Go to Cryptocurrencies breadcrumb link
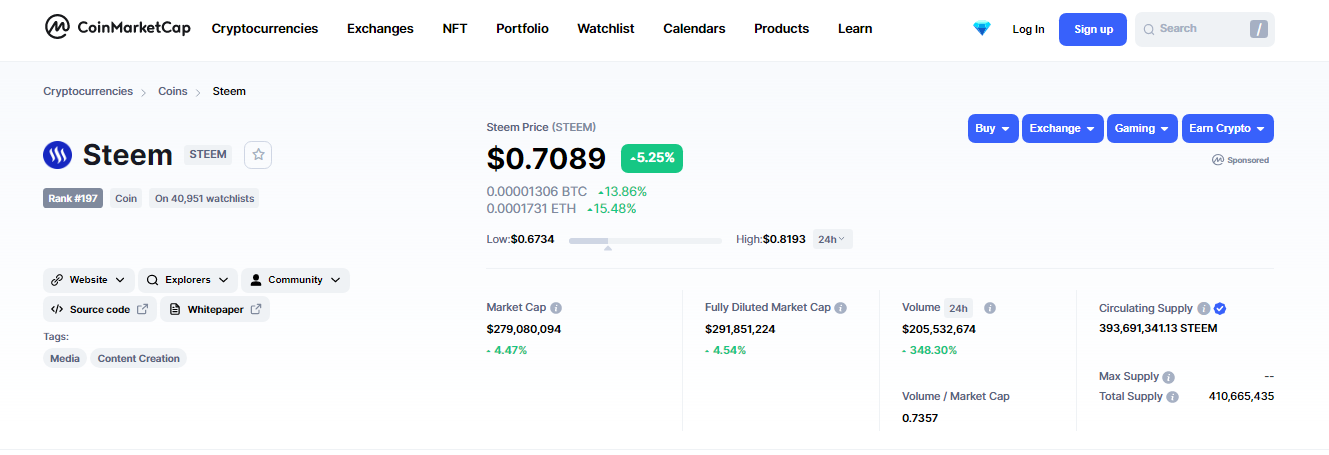This screenshot has width=1329, height=455. coord(88,91)
